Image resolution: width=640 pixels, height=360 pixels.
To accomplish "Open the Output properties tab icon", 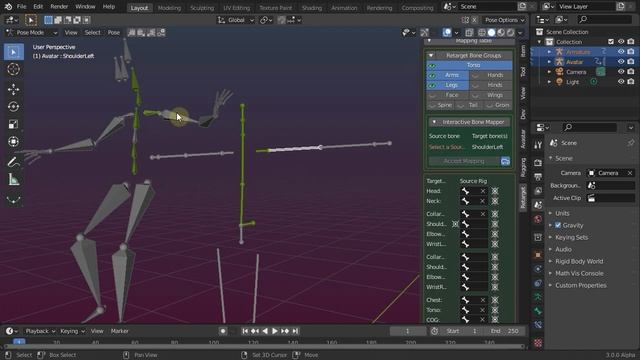I will pyautogui.click(x=538, y=177).
